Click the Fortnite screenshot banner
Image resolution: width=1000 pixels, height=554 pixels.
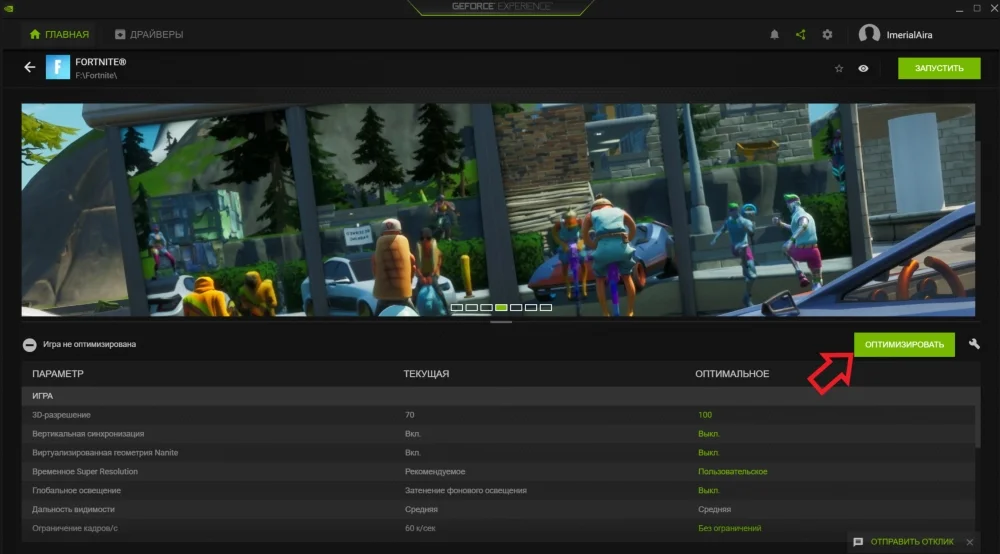[498, 210]
